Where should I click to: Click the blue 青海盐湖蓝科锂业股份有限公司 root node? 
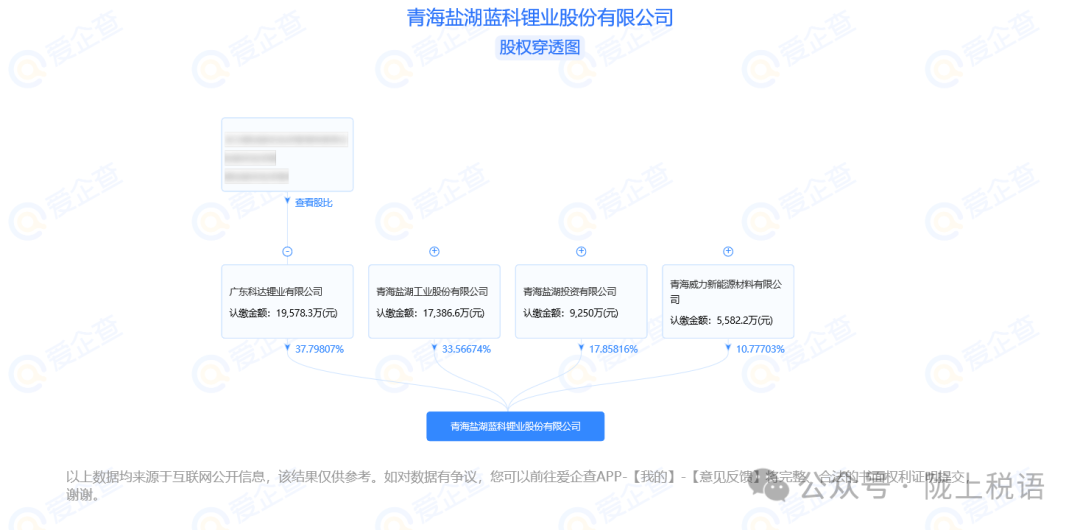515,426
